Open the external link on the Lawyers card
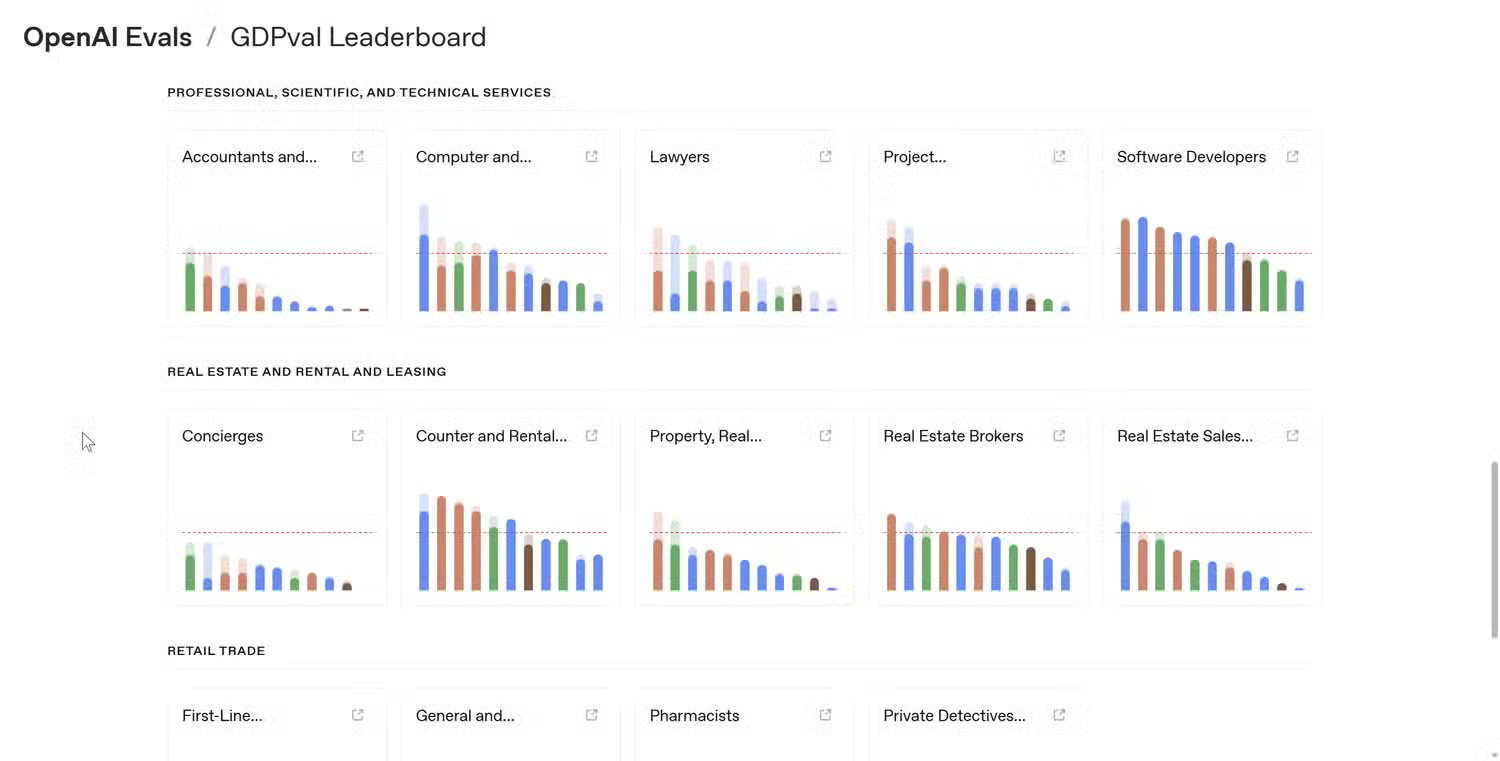The height and width of the screenshot is (761, 1500). click(825, 156)
